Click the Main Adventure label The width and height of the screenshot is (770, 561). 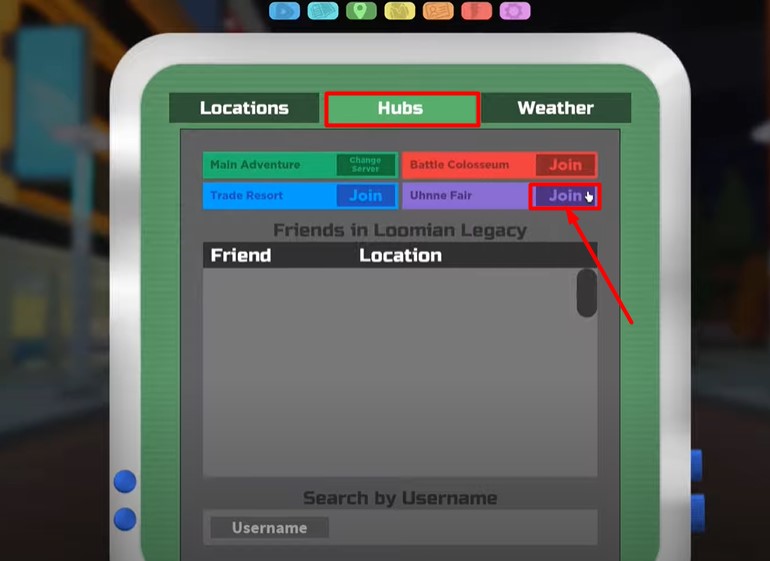[x=255, y=165]
